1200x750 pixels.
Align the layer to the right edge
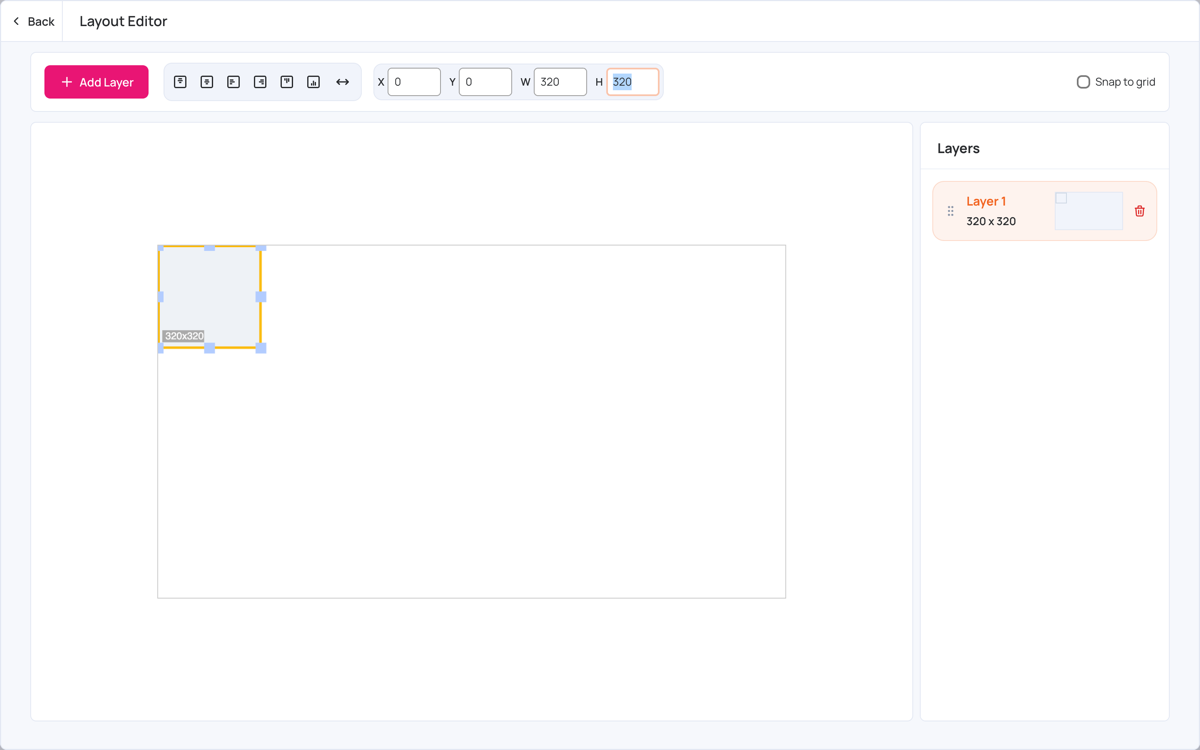pyautogui.click(x=260, y=82)
